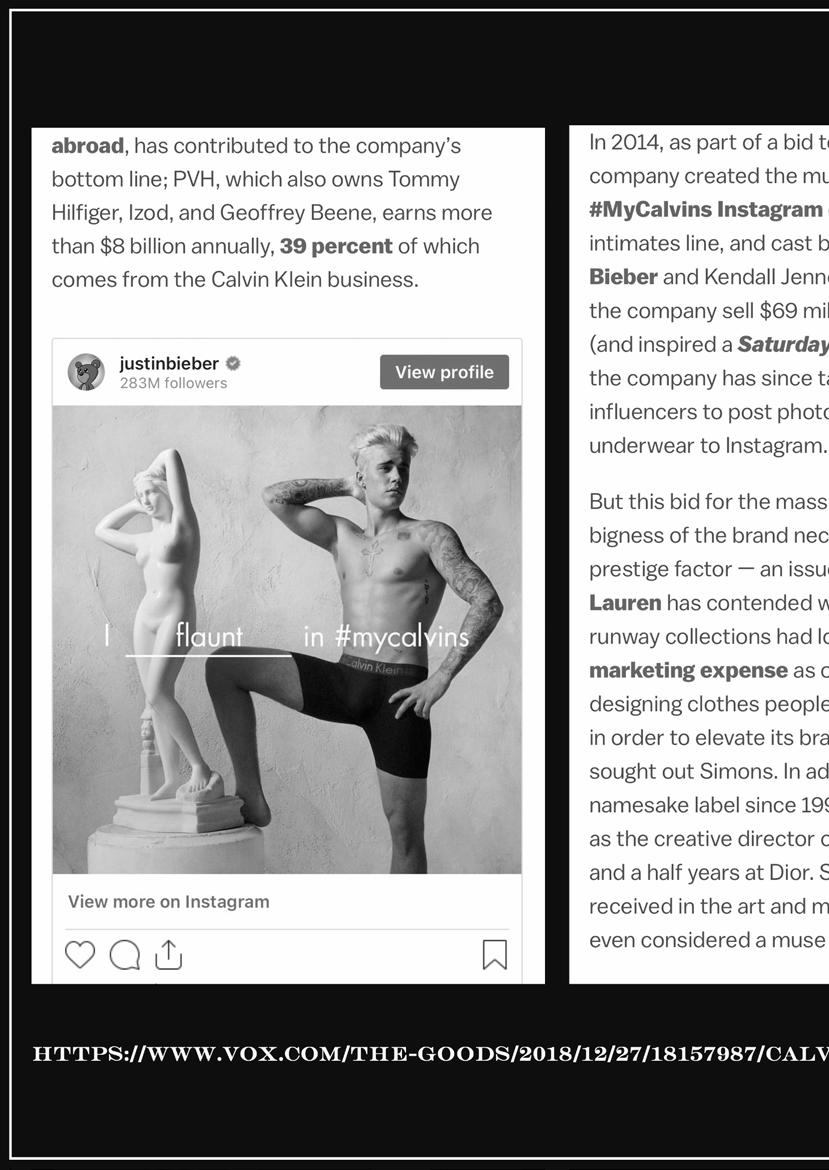Screen dimensions: 829x1170
Task: Click justinbieber's profile avatar
Action: point(86,372)
